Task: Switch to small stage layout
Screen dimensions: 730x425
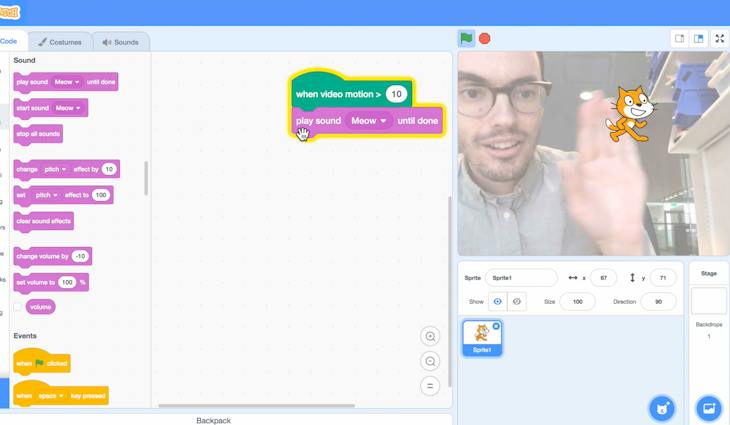Action: tap(680, 39)
